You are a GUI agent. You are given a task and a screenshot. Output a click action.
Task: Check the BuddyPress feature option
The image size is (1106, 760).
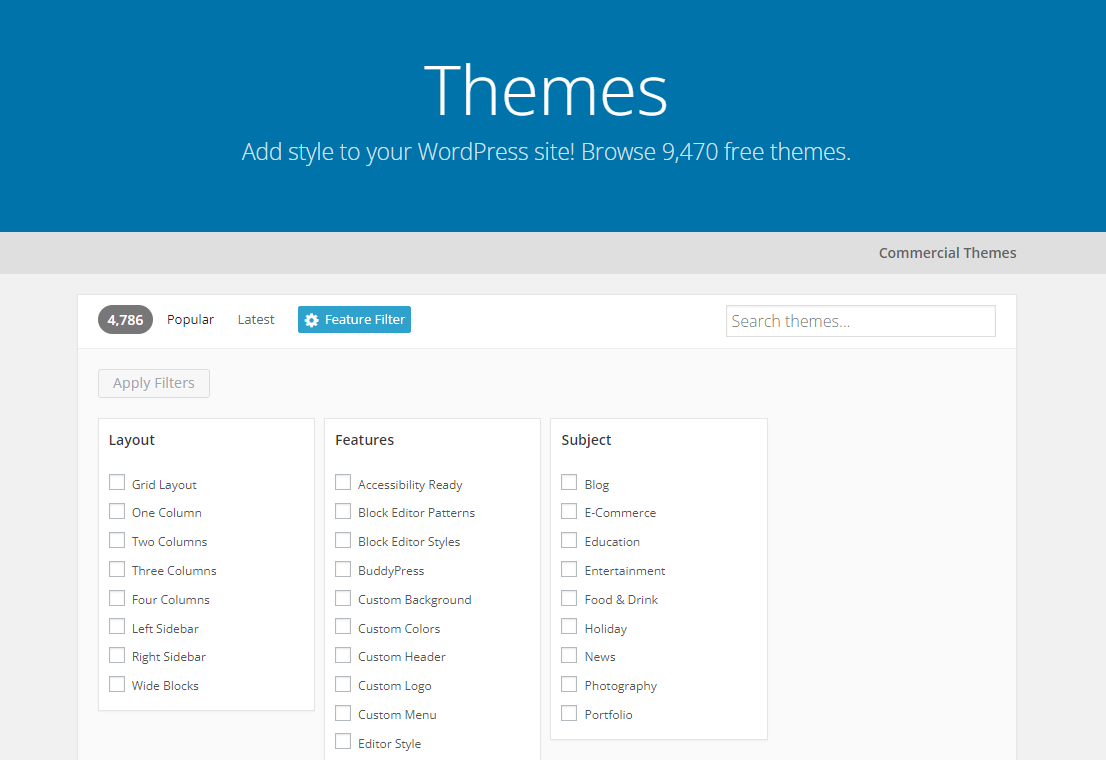(343, 569)
